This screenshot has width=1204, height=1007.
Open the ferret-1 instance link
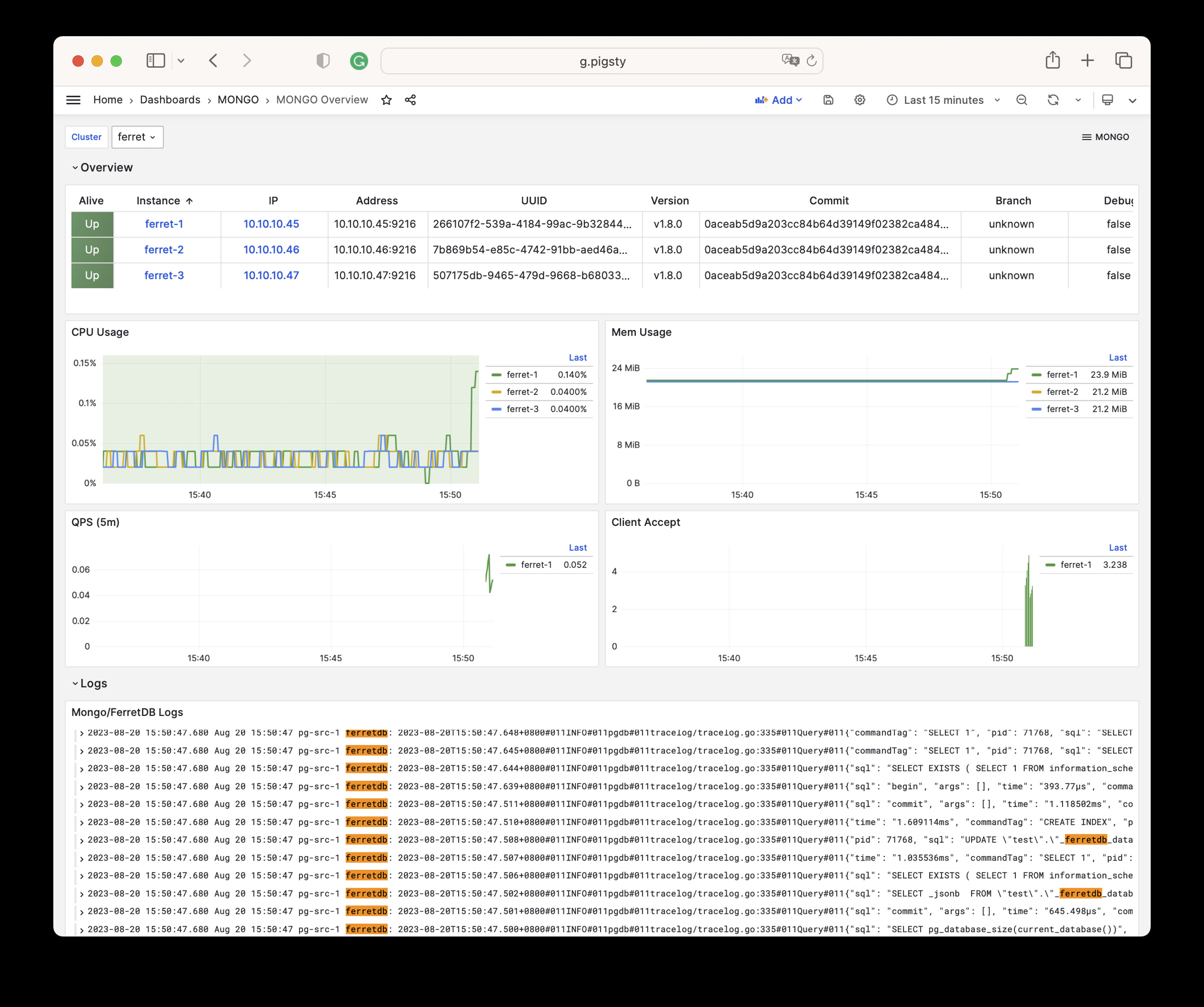(164, 224)
